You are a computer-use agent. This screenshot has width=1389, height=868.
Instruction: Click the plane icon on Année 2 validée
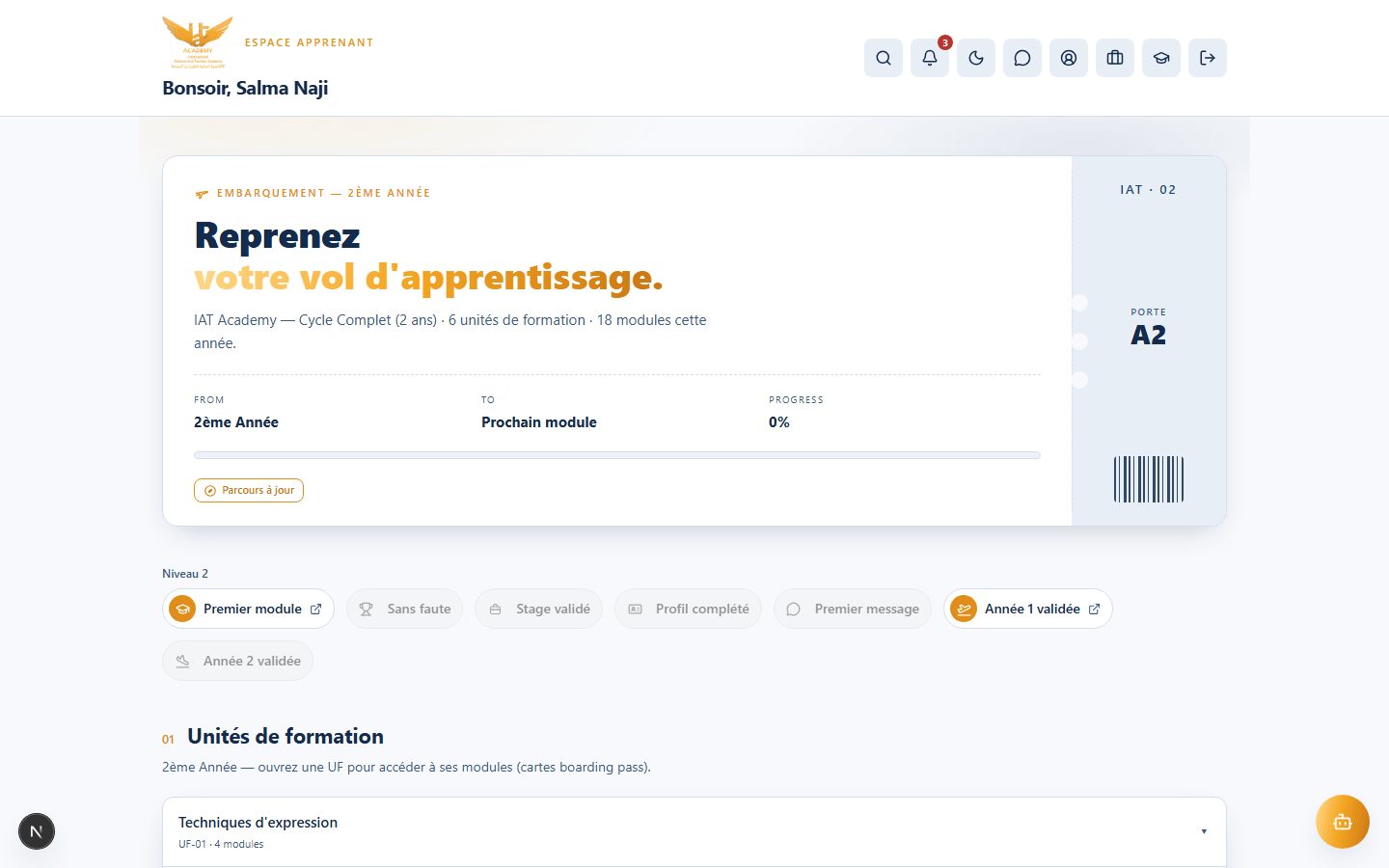point(182,661)
